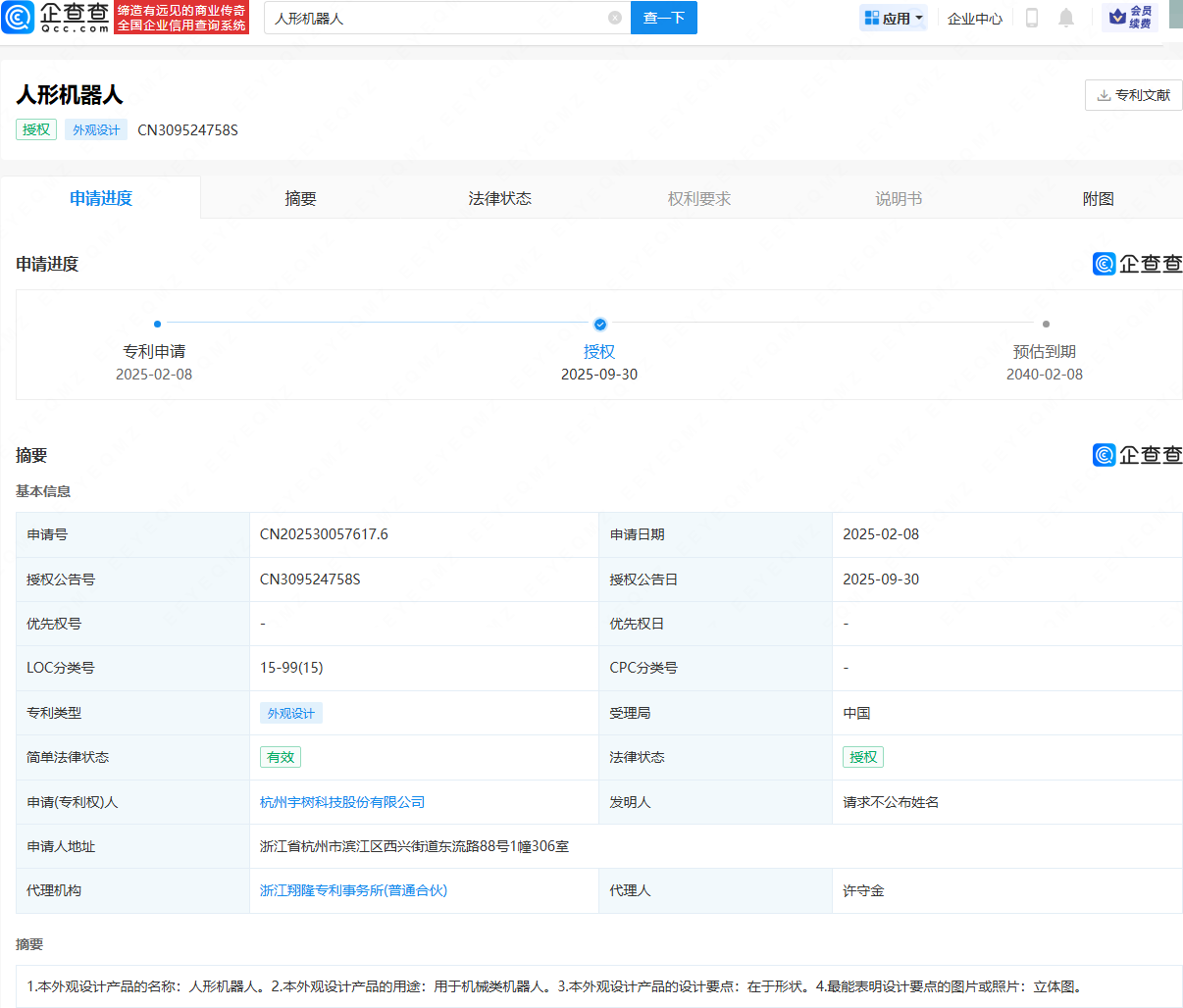This screenshot has width=1183, height=1008.
Task: Go to 企业中心
Action: click(974, 18)
